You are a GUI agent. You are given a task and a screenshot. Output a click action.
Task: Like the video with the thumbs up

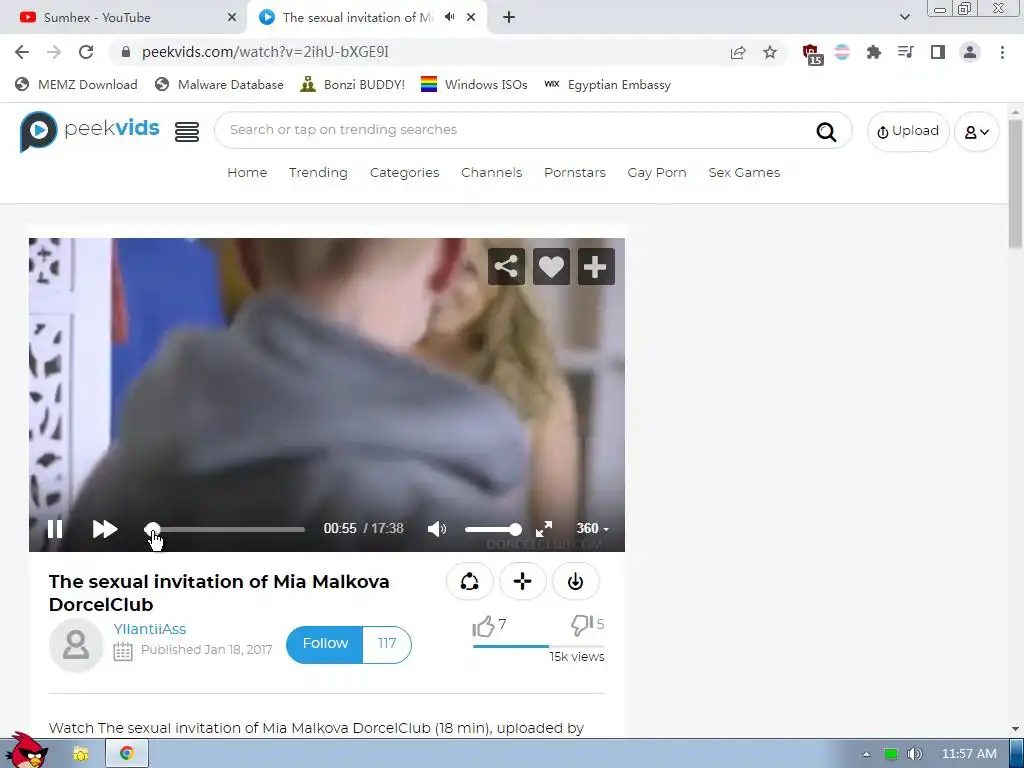483,626
